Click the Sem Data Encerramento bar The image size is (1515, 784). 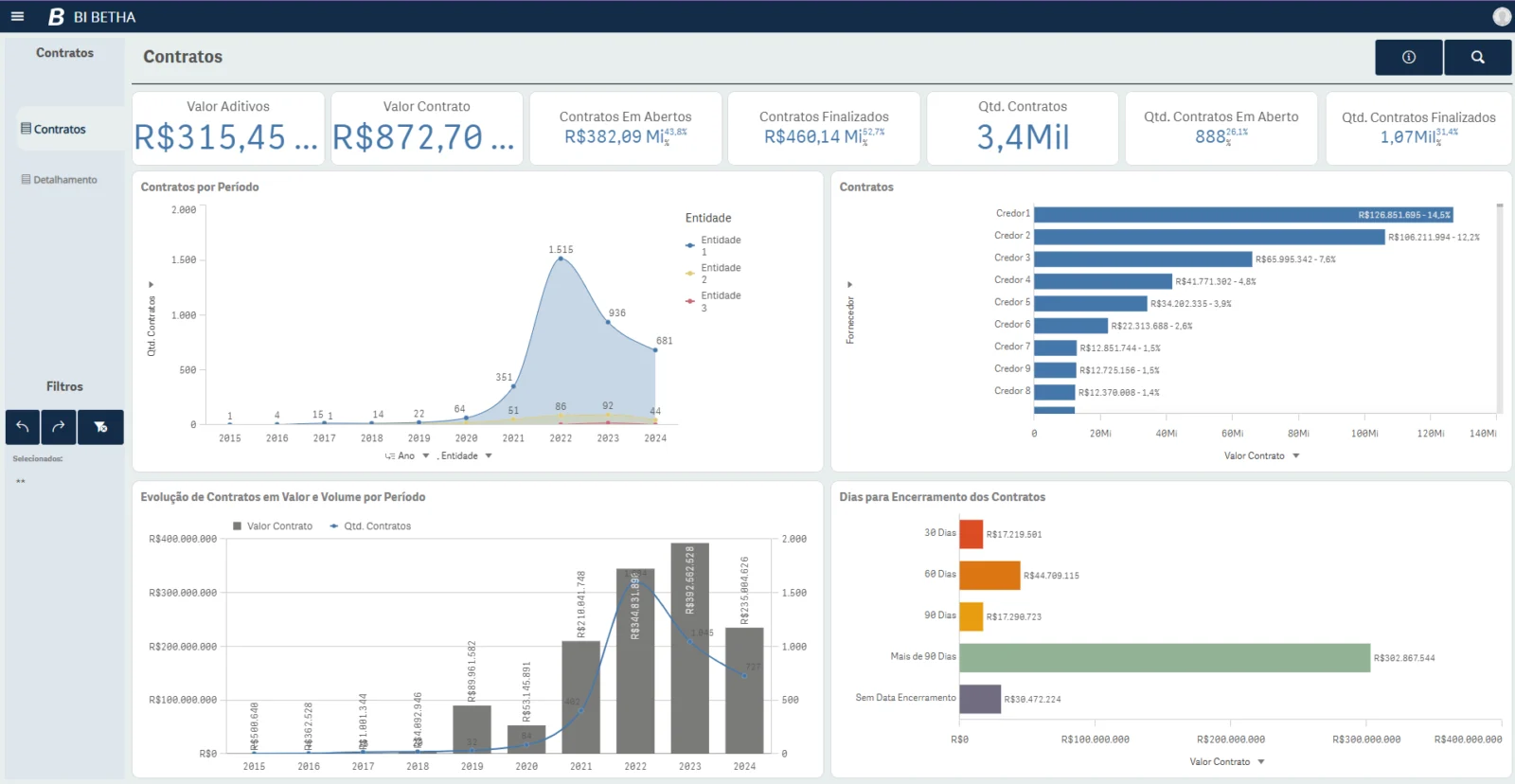[x=980, y=699]
